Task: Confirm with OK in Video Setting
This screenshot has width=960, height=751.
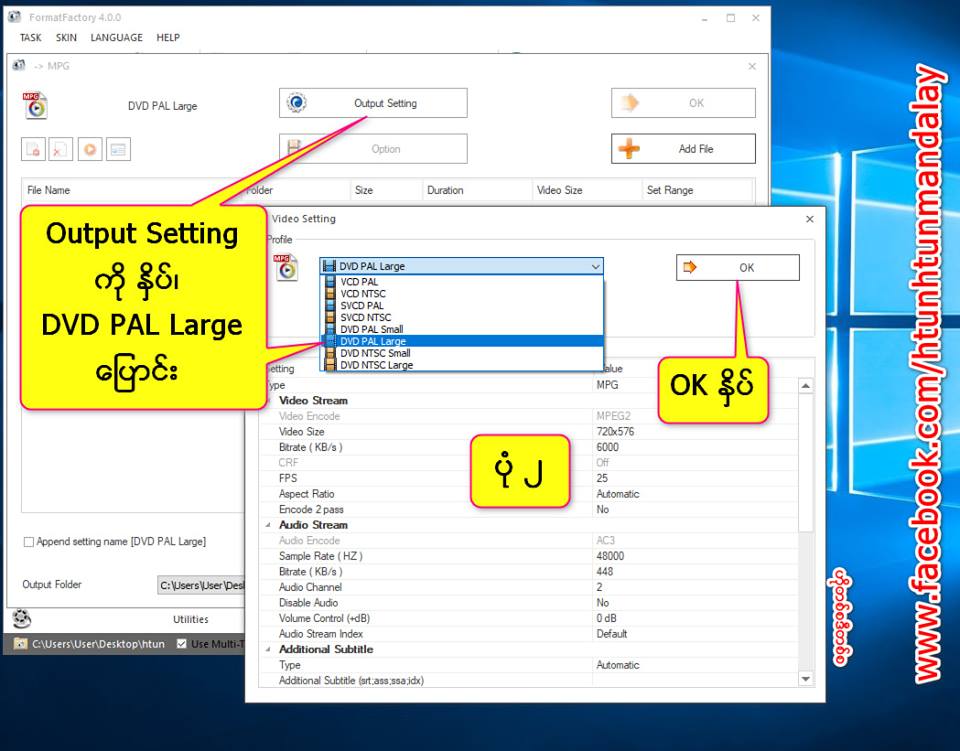Action: coord(738,267)
